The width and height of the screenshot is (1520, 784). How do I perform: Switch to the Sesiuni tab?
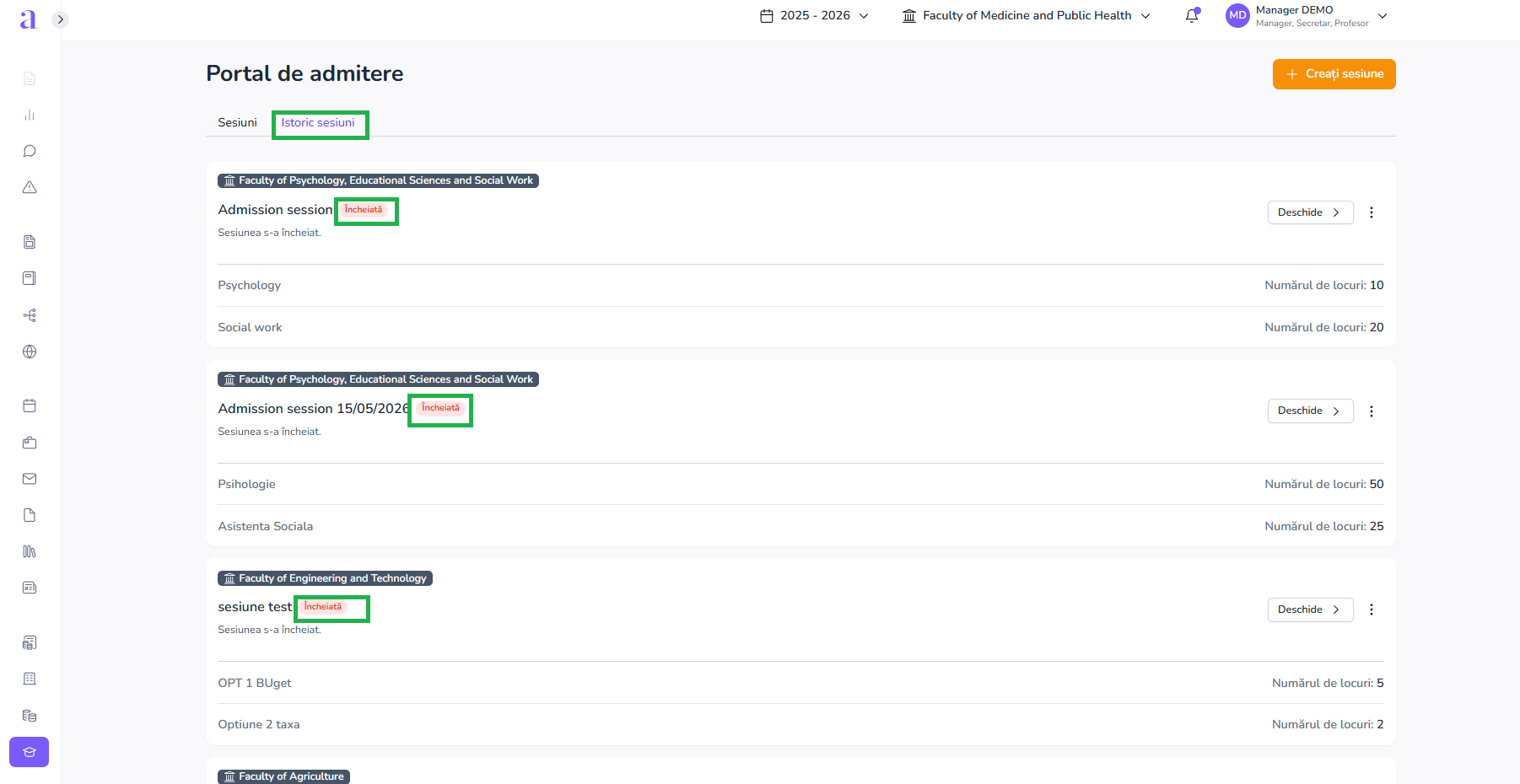tap(237, 123)
